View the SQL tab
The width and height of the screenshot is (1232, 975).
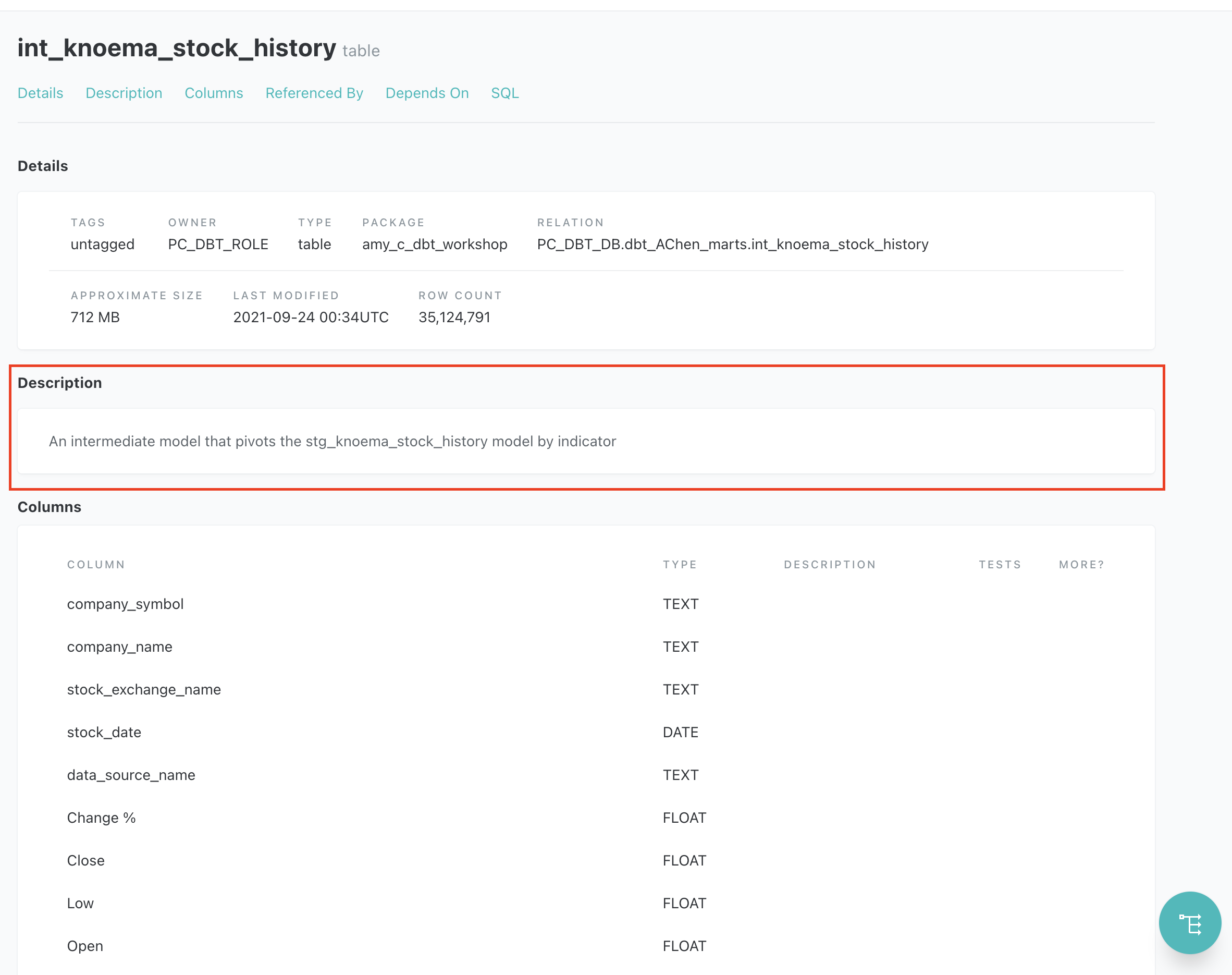[504, 93]
